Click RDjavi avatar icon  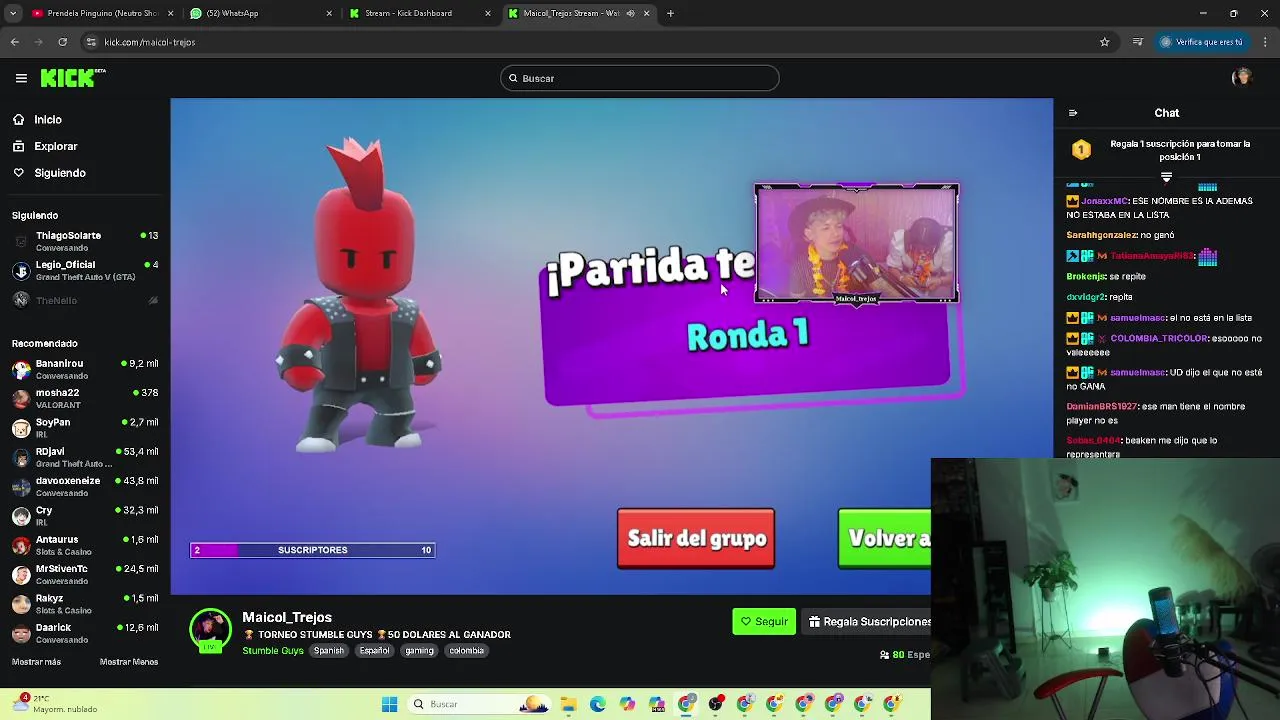coord(21,458)
